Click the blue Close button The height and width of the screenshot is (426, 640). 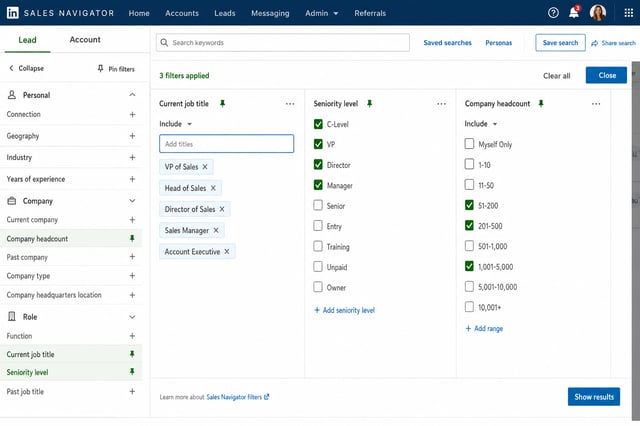607,75
